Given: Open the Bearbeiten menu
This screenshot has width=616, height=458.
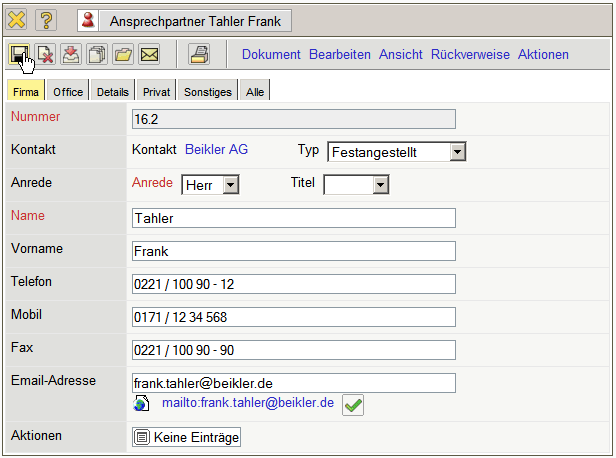Looking at the screenshot, I should coord(340,54).
